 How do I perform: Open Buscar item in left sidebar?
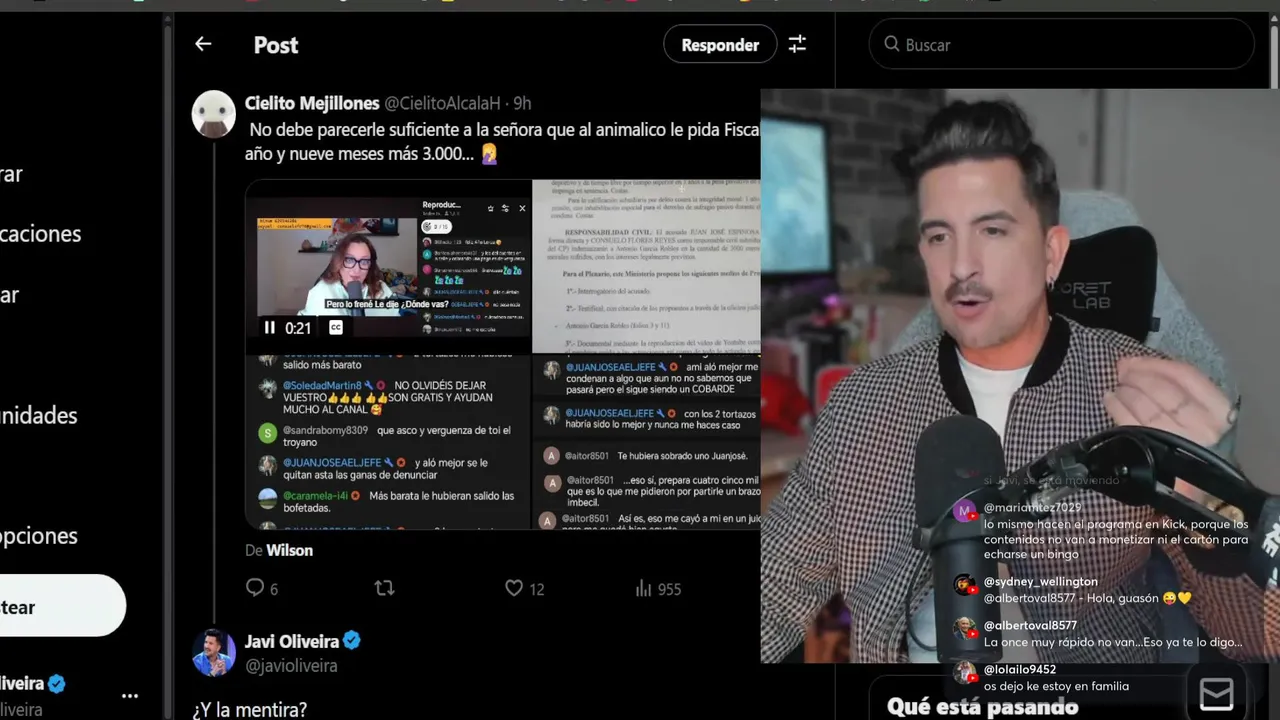tap(10, 295)
